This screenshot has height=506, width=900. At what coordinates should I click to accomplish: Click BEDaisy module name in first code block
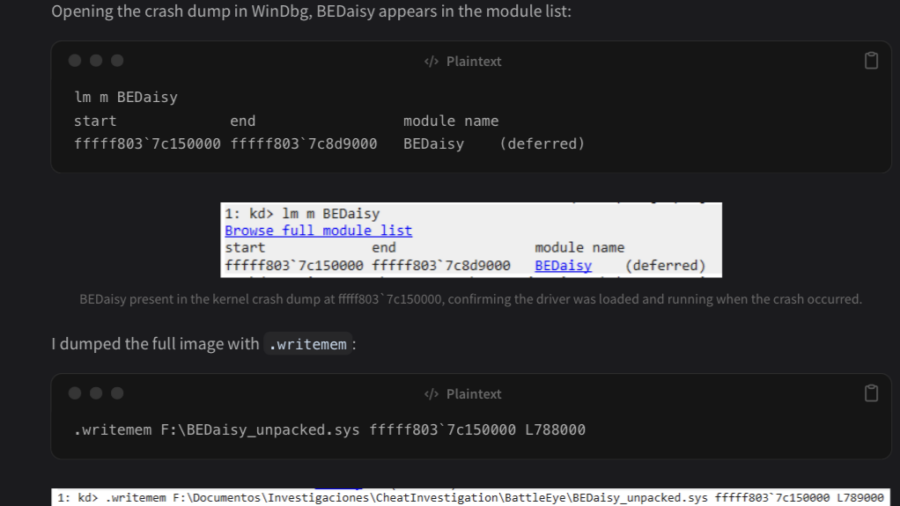[433, 143]
